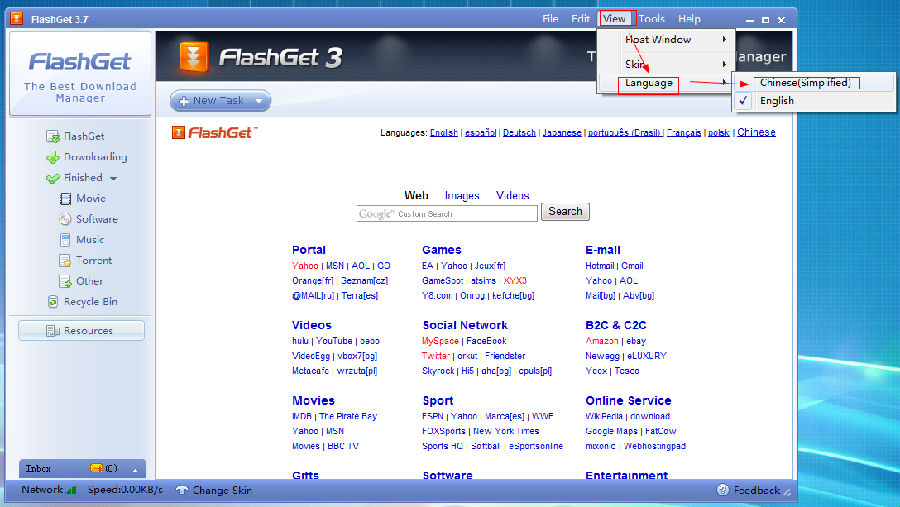Click the Google Custom Search input field
The width and height of the screenshot is (900, 507).
click(447, 213)
